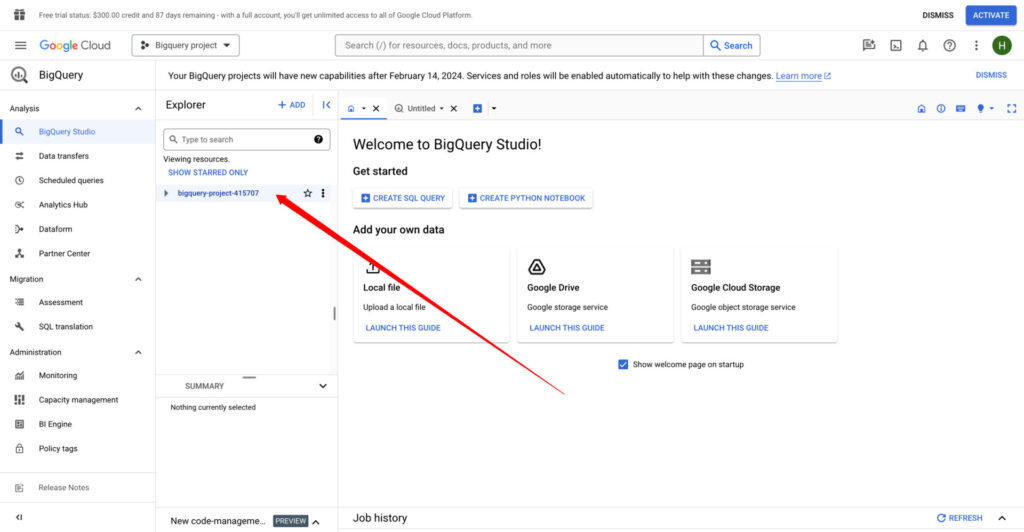Star the bigquery-project-415707 project
This screenshot has height=532, width=1024.
pos(308,193)
